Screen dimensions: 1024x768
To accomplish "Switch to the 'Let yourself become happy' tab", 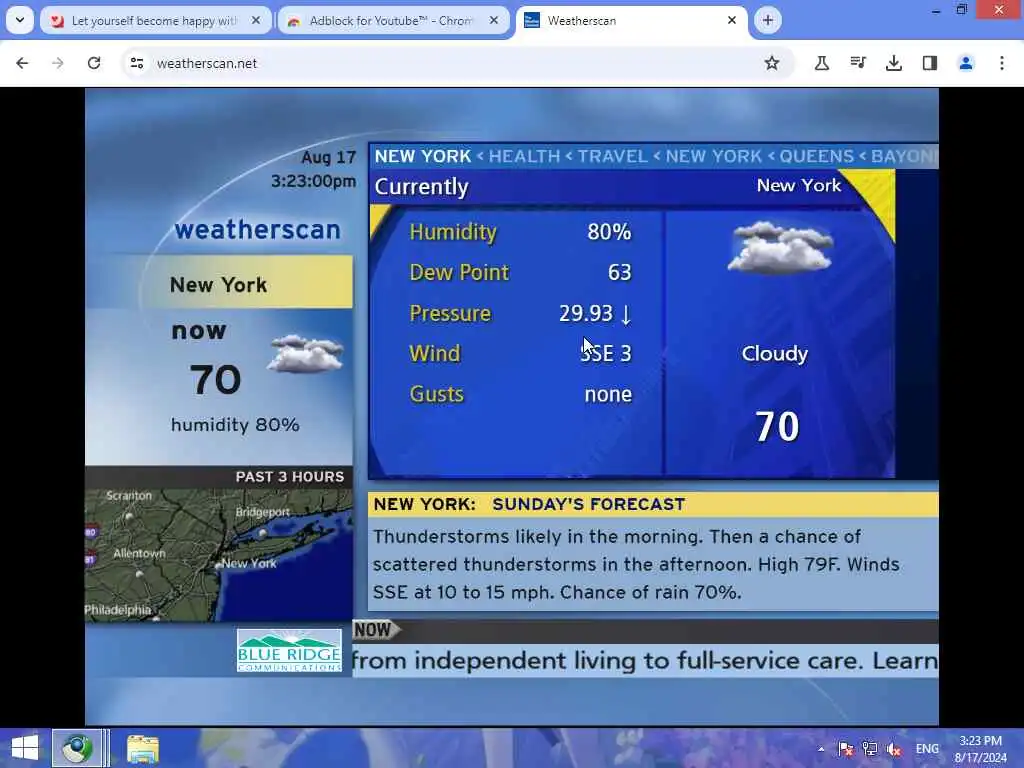I will click(154, 21).
